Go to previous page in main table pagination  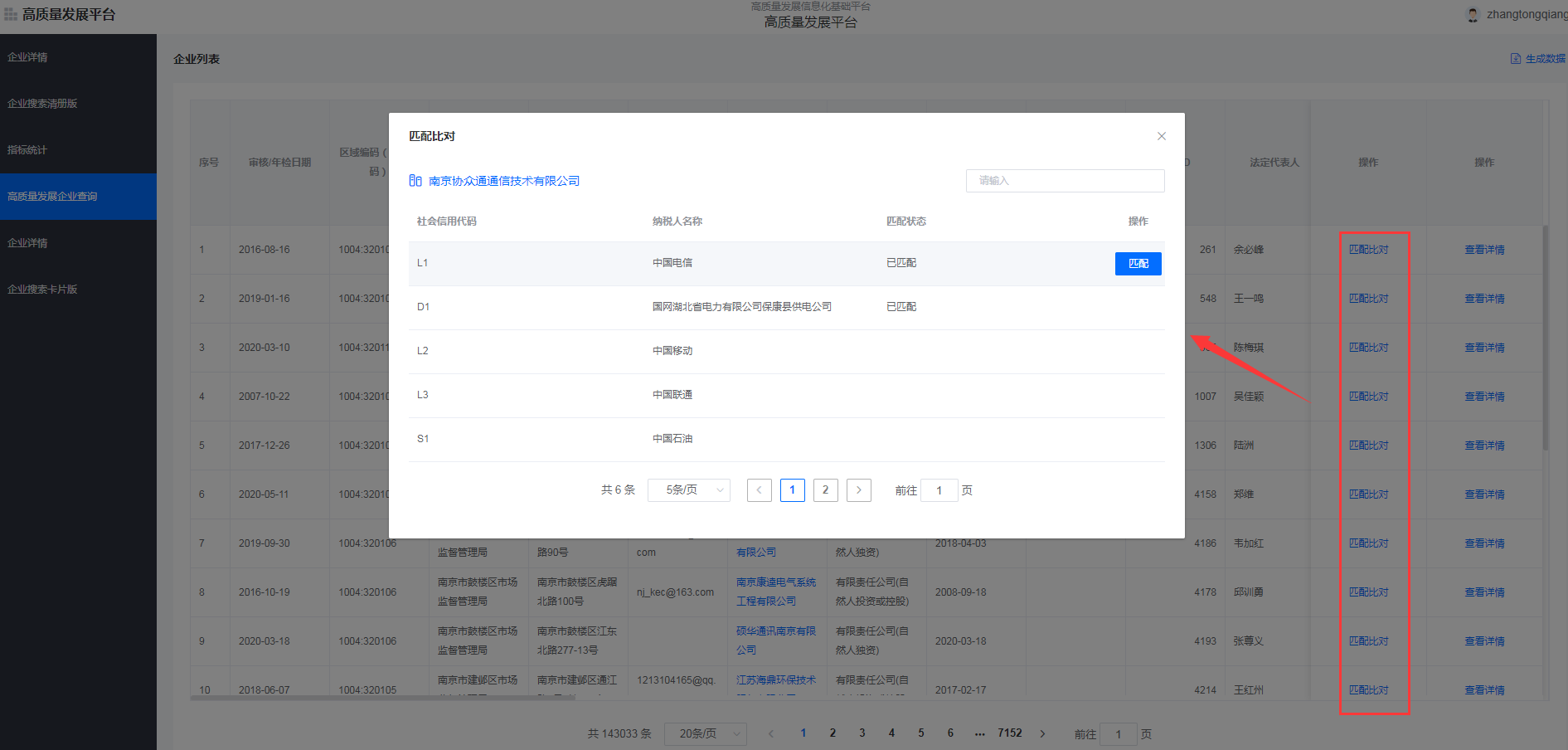tap(771, 733)
